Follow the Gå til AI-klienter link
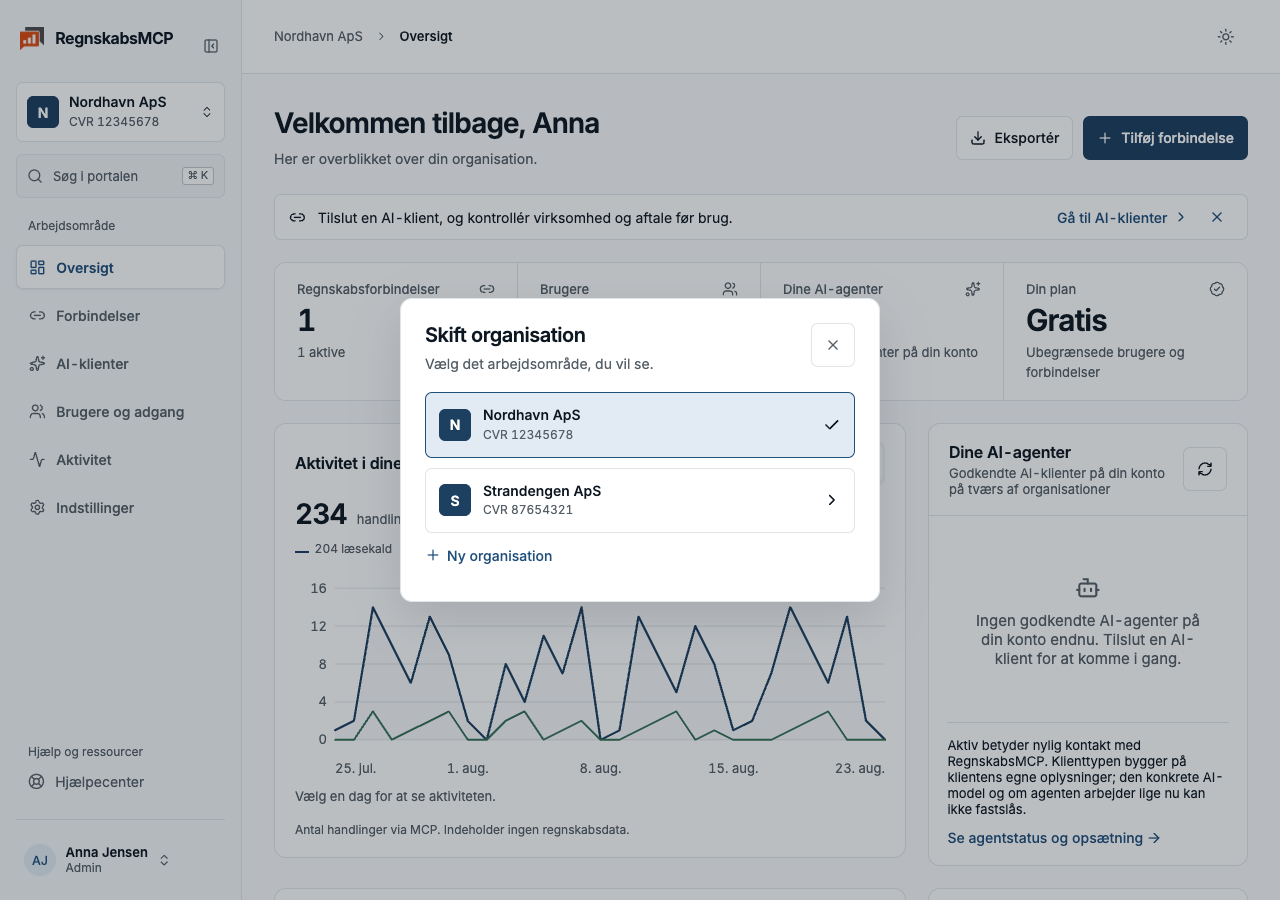This screenshot has width=1280, height=900. 1121,217
